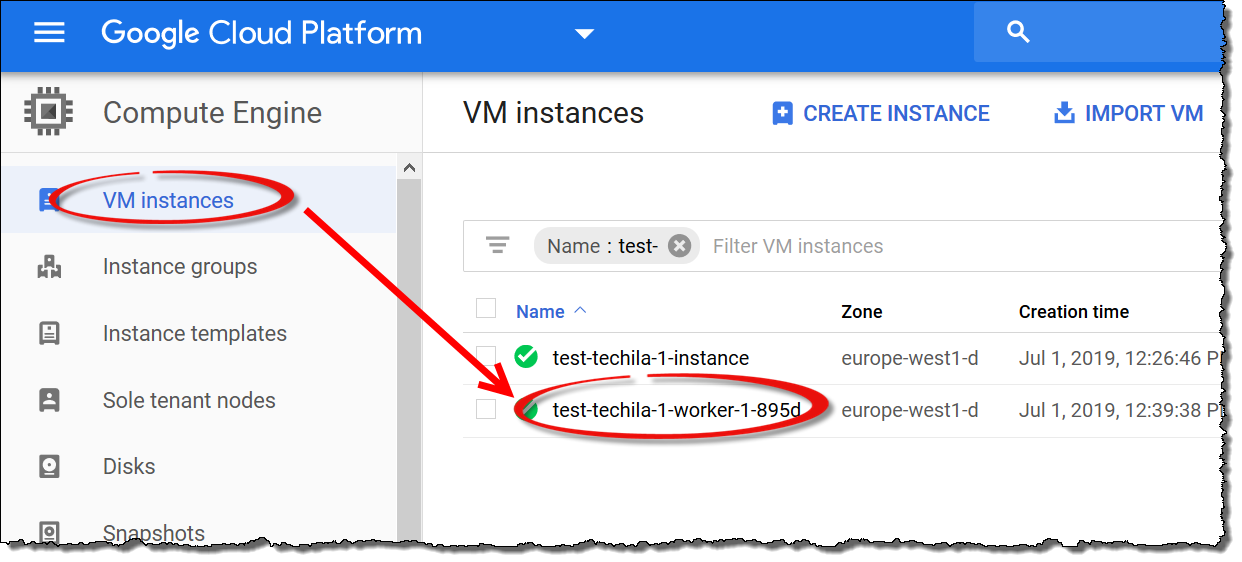The width and height of the screenshot is (1242, 562).
Task: Click the IMPORT VM button
Action: [1129, 114]
